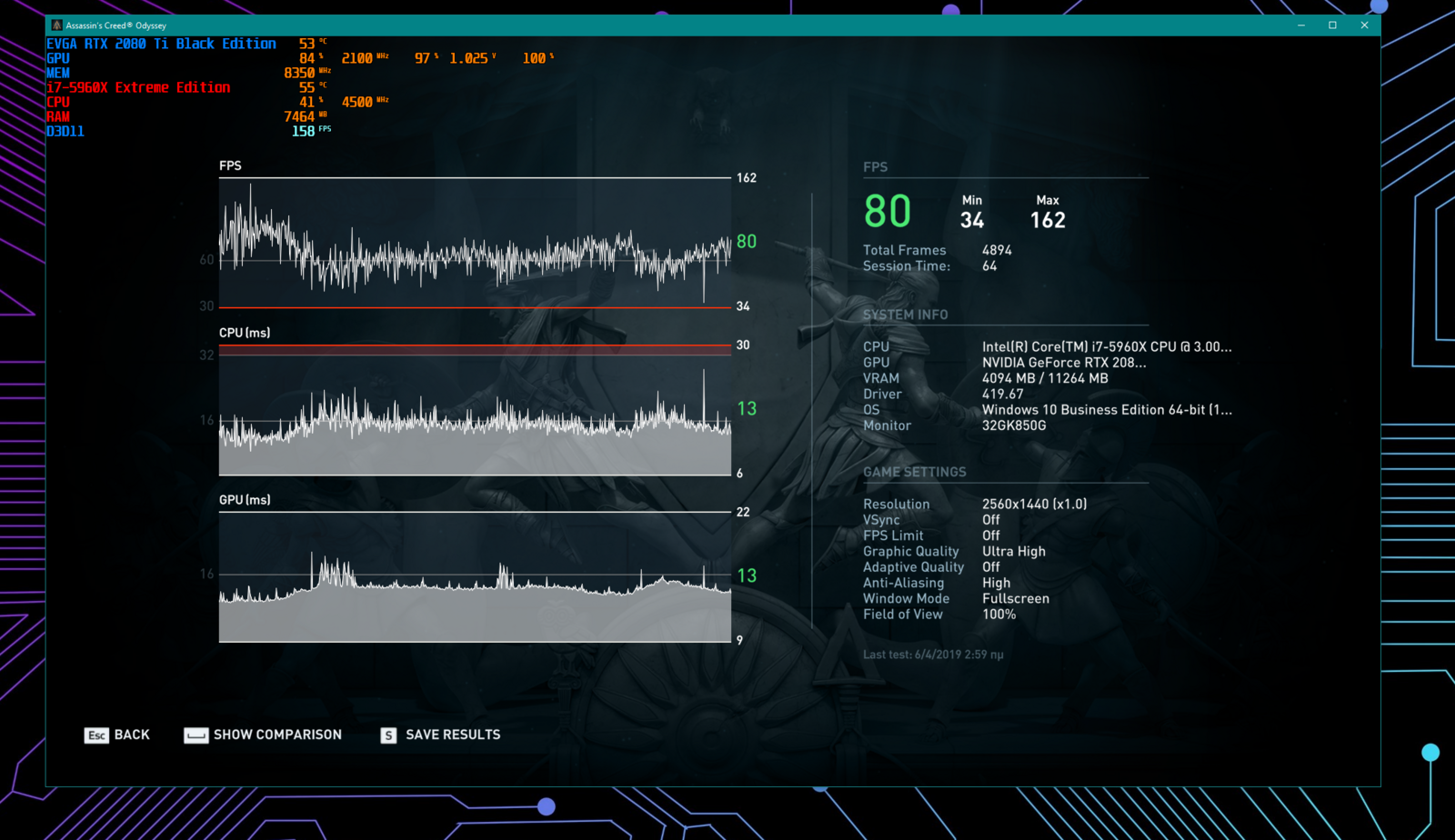Image resolution: width=1455 pixels, height=840 pixels.
Task: Click the Min FPS value 34
Action: pyautogui.click(x=972, y=220)
